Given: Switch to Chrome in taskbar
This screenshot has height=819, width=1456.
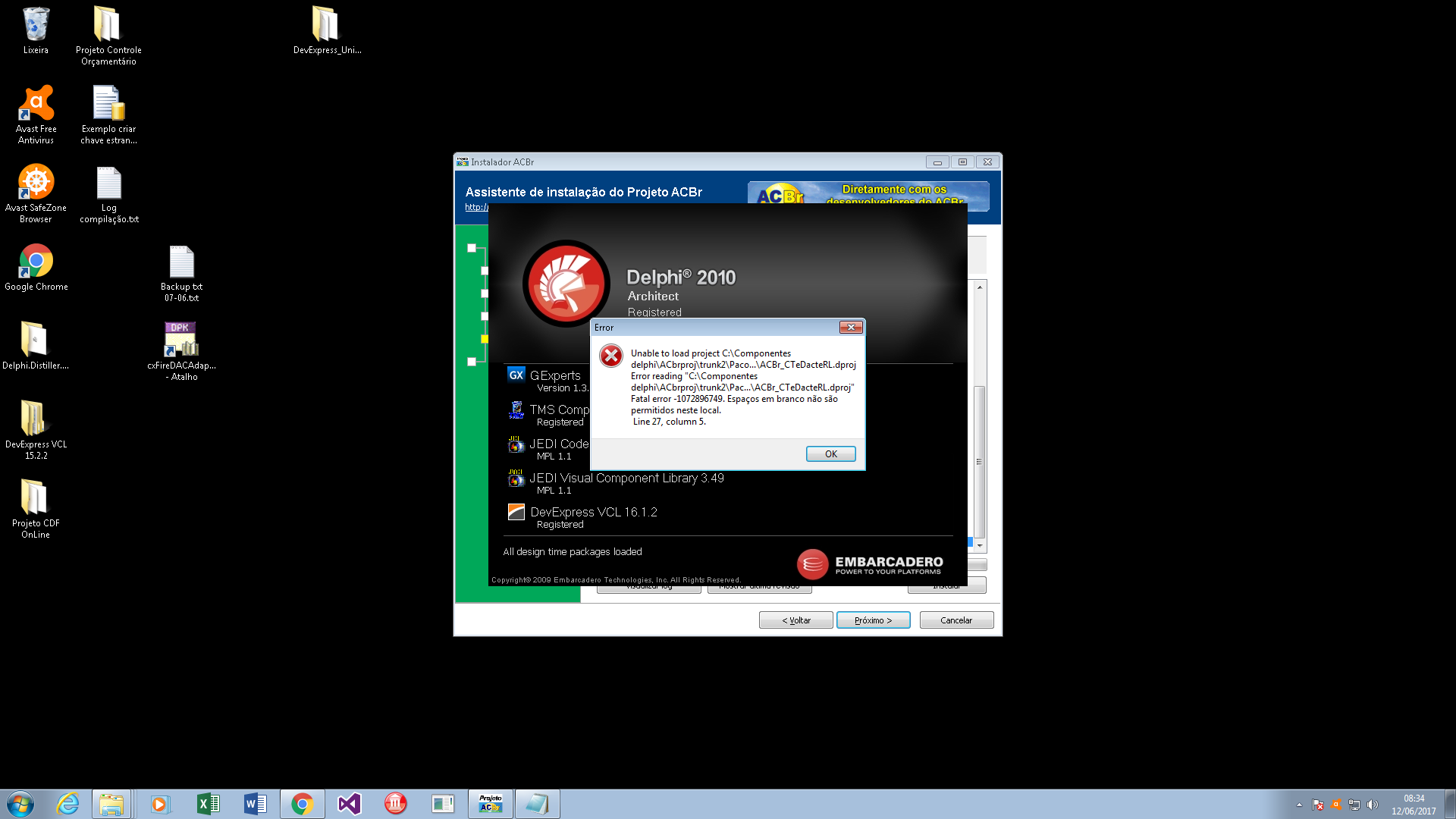Looking at the screenshot, I should pyautogui.click(x=303, y=804).
